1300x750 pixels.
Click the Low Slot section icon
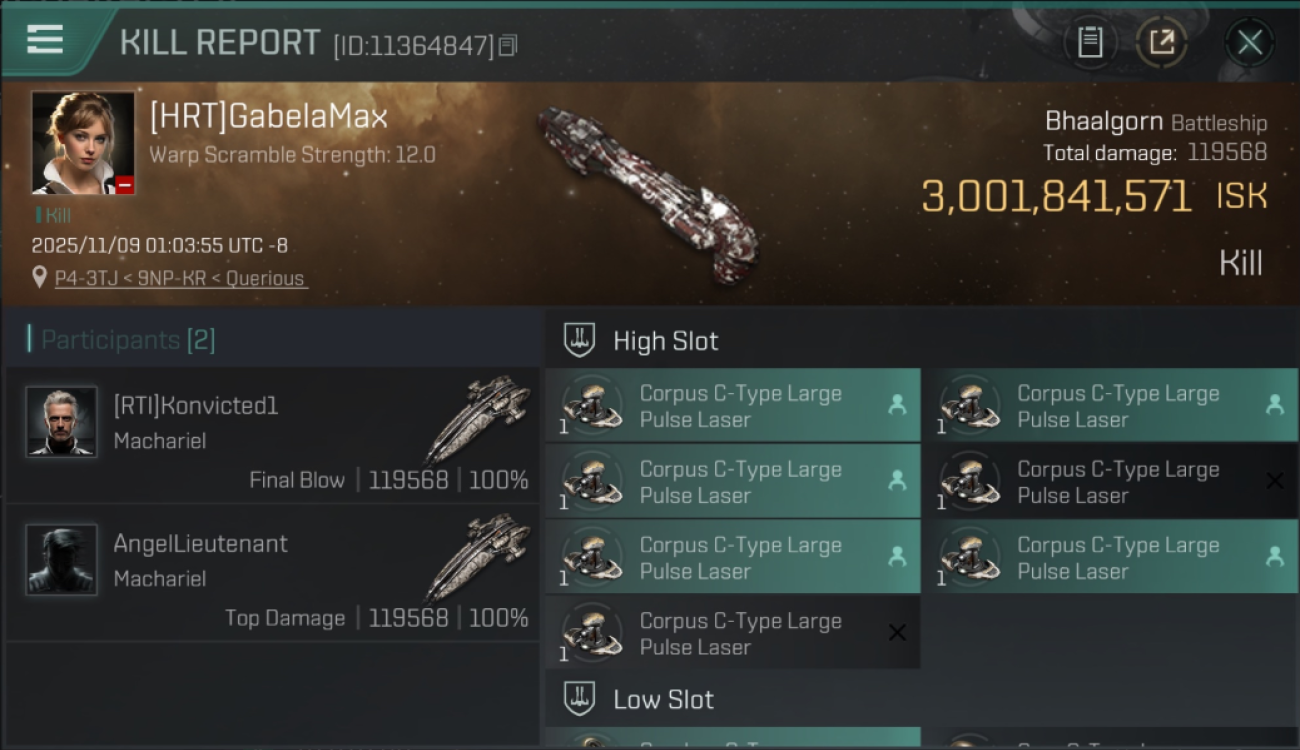[580, 699]
